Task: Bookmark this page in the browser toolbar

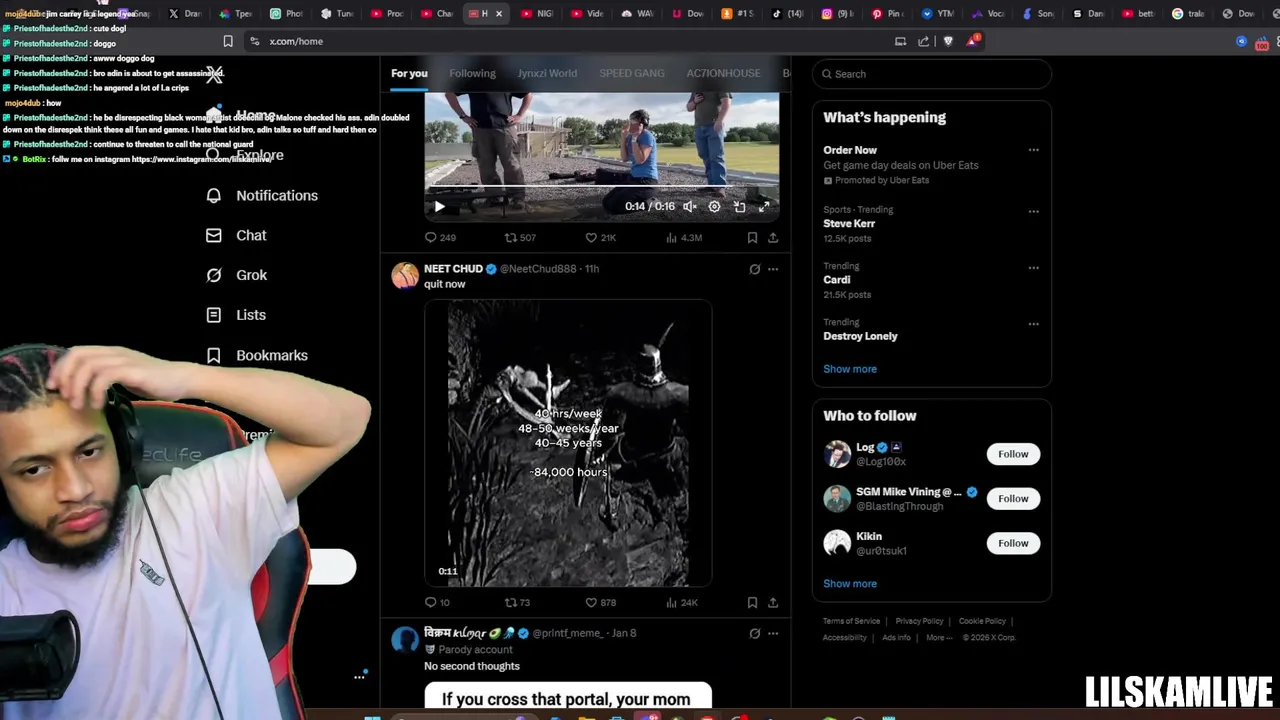Action: pyautogui.click(x=228, y=41)
